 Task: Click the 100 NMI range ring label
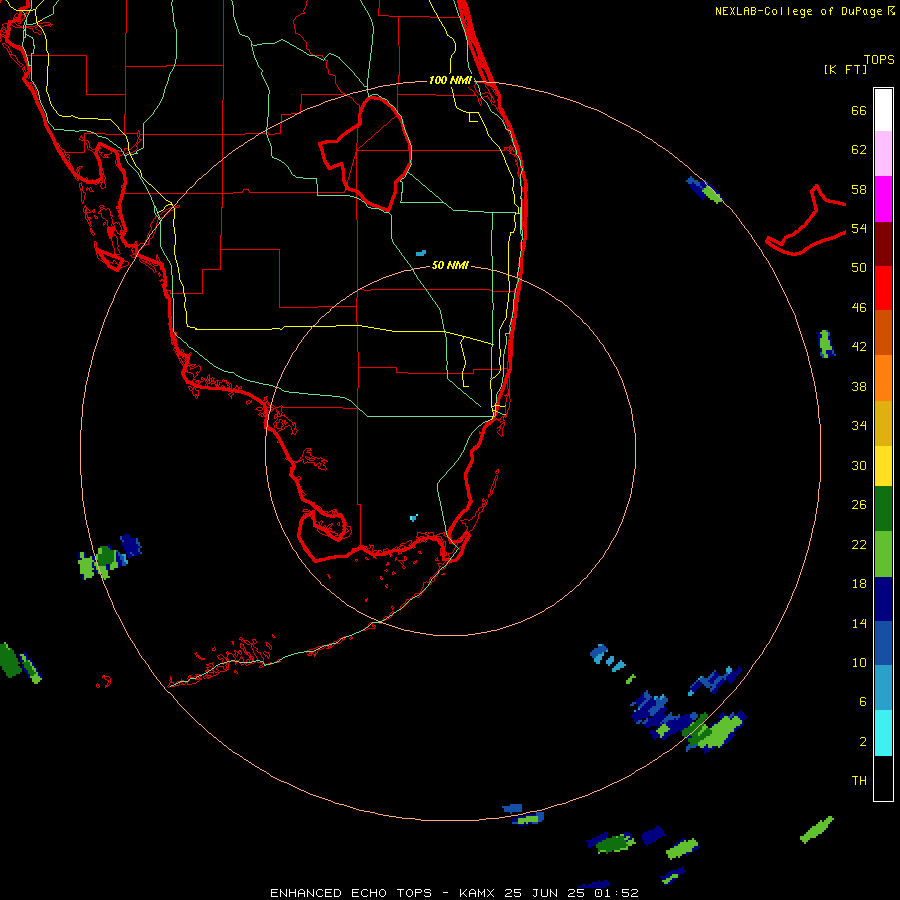click(450, 80)
